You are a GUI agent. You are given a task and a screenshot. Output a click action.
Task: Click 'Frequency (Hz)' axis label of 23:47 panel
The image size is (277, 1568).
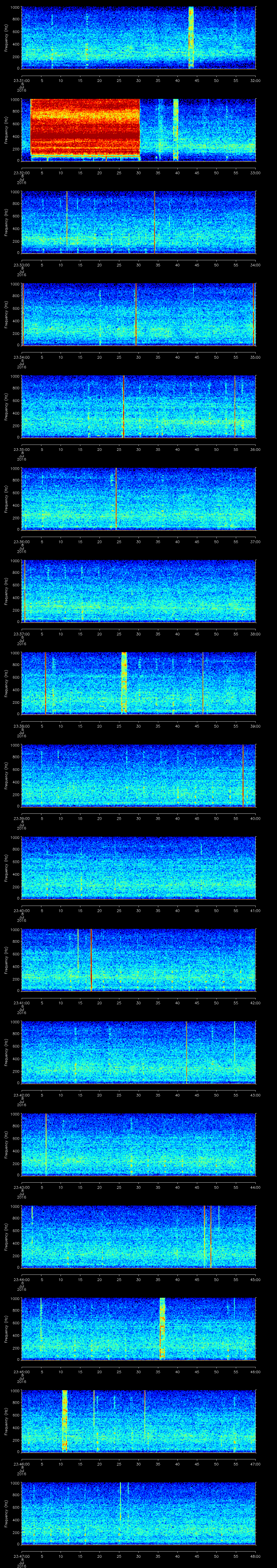pyautogui.click(x=6, y=1513)
